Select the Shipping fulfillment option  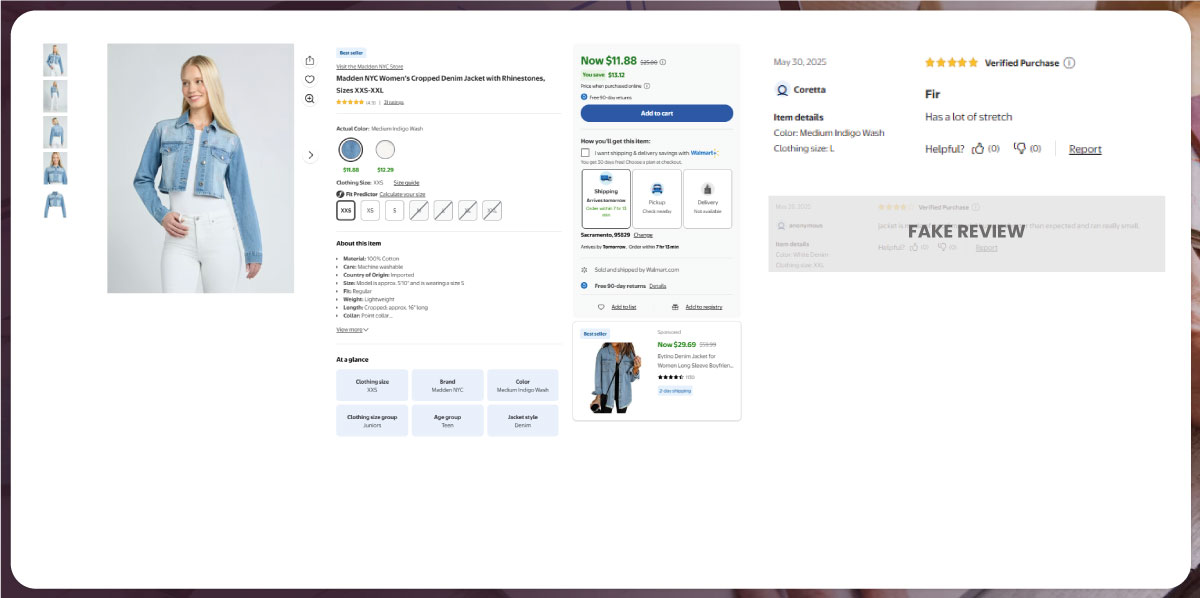pos(606,198)
